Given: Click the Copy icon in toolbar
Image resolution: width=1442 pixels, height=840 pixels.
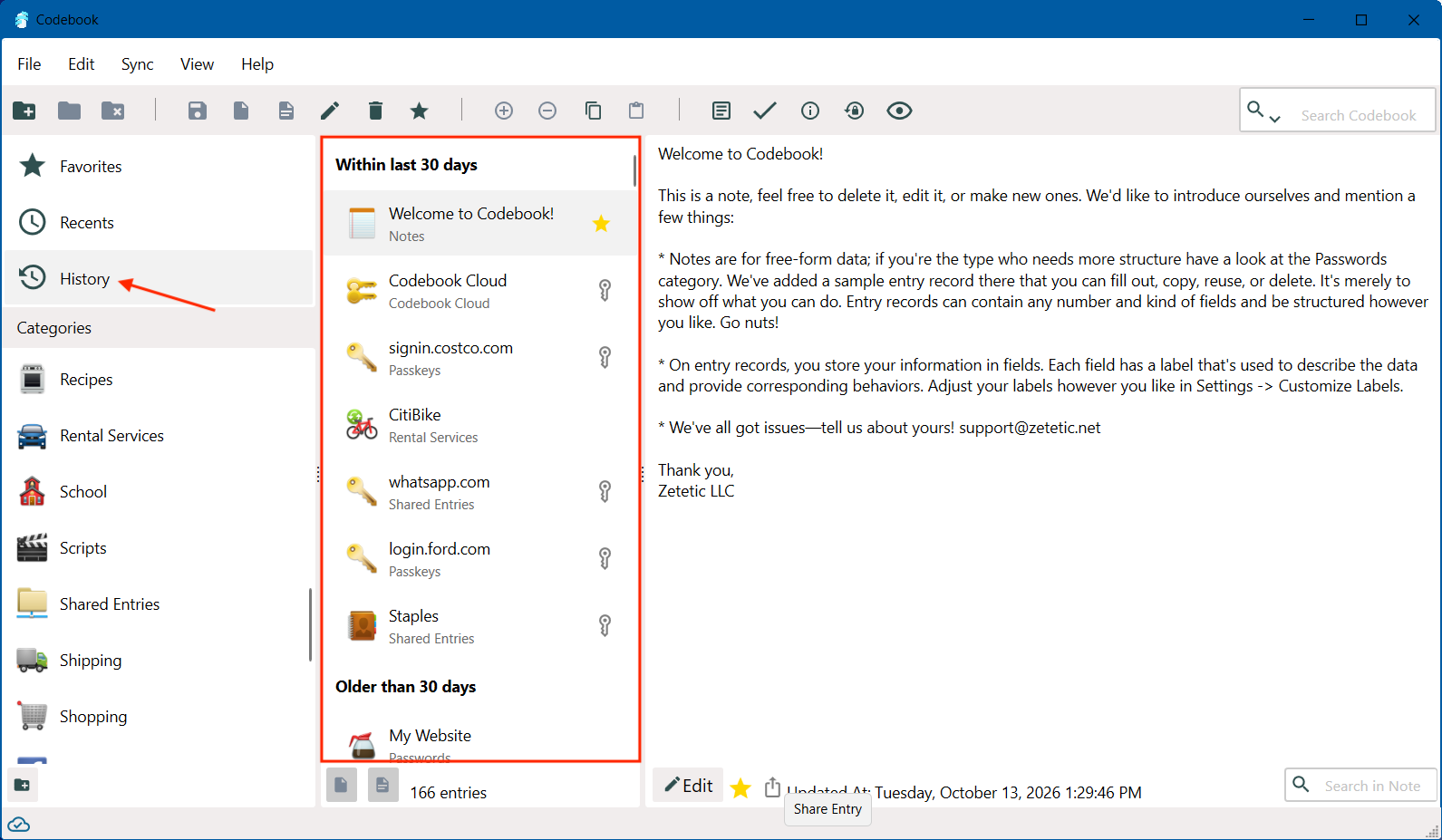Looking at the screenshot, I should coord(593,111).
